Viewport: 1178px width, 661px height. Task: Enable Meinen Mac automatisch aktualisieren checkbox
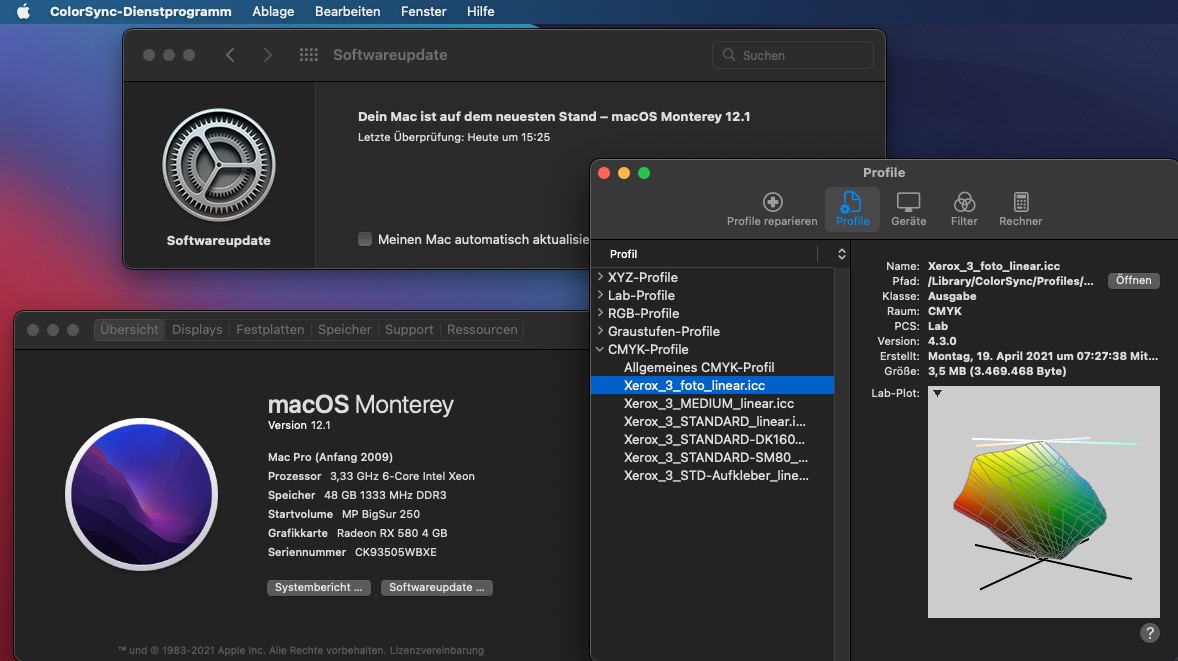(364, 239)
